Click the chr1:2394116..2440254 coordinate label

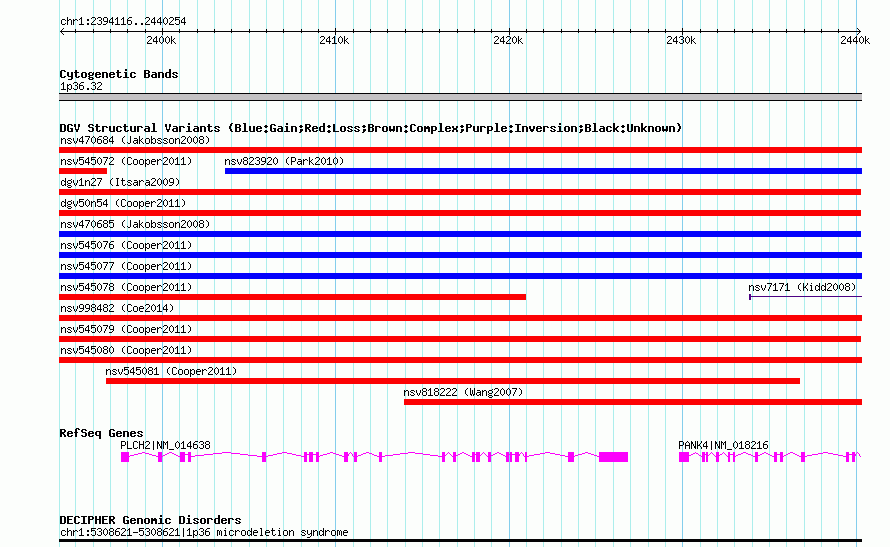click(123, 21)
